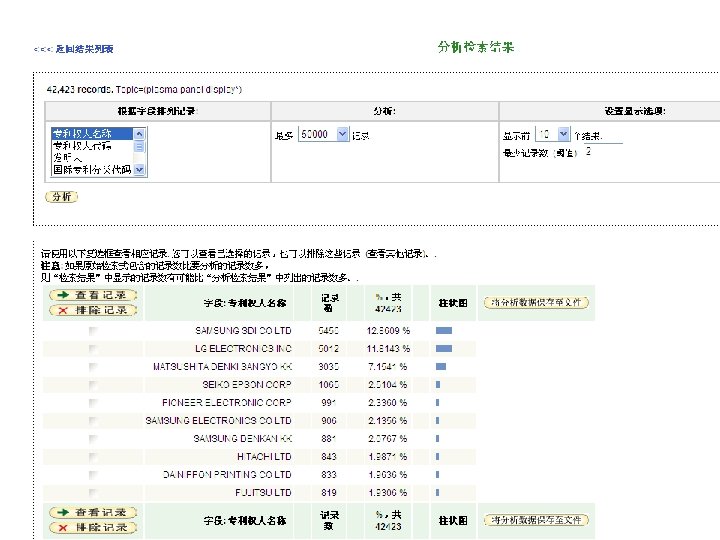Viewport: 720px width, 540px height.
Task: Check the DAINIPPON PRINTING CO LTD row checkbox
Action: [93, 474]
